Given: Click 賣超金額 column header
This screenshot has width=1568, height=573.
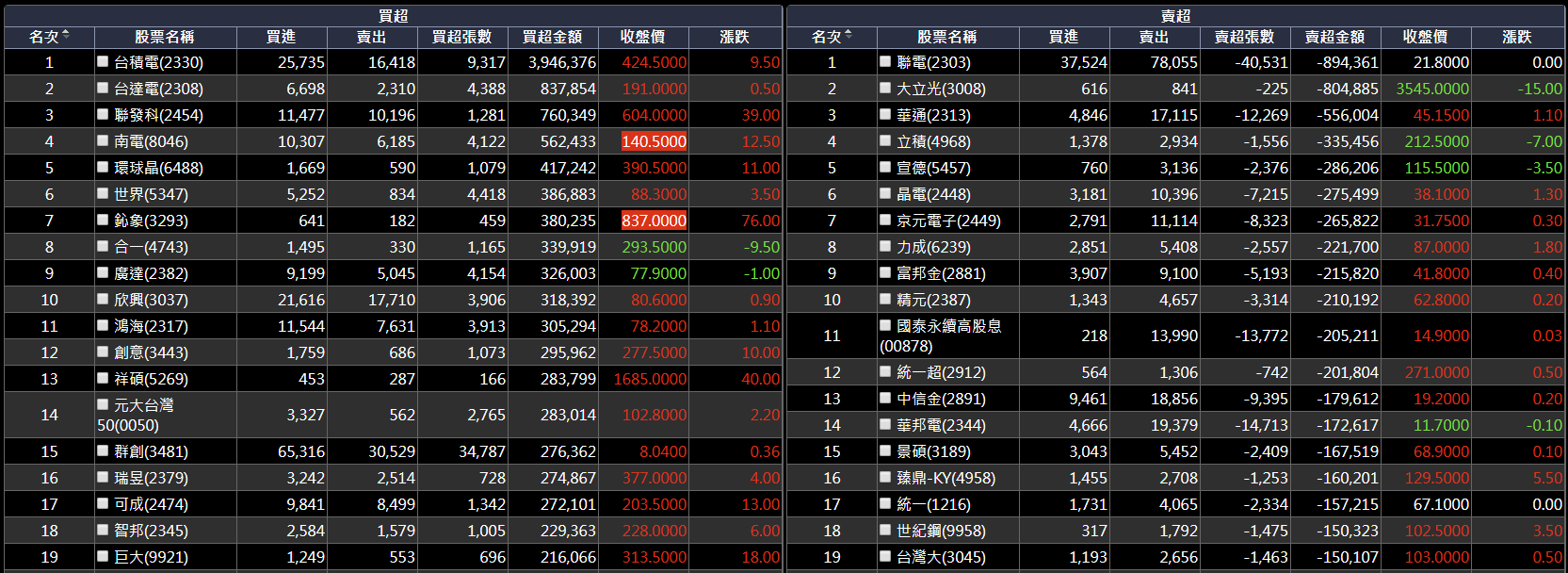Looking at the screenshot, I should click(x=1334, y=37).
